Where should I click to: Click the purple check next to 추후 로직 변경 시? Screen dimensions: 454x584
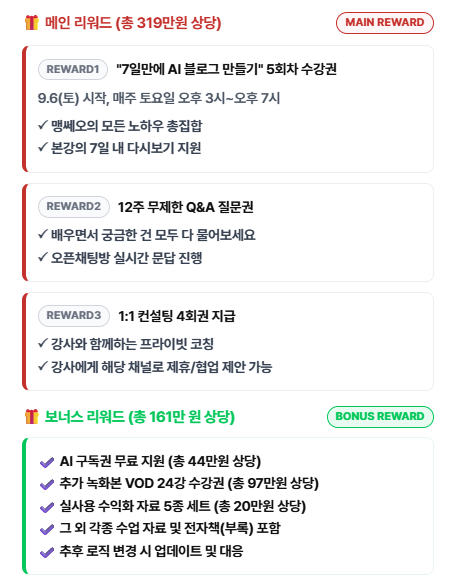pyautogui.click(x=47, y=552)
